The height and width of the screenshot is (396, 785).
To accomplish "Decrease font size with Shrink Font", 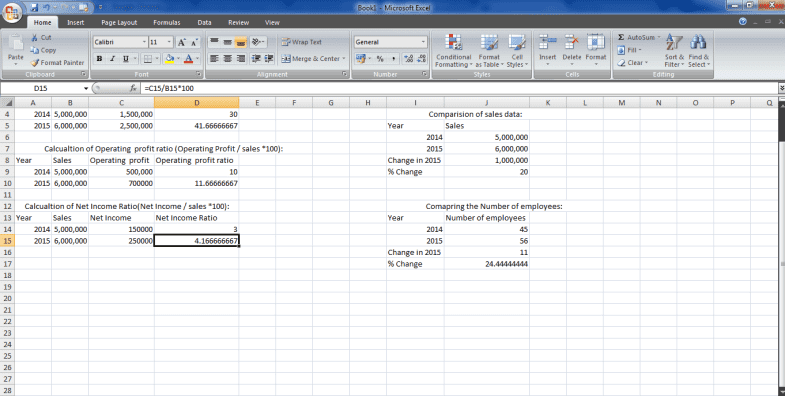I will pyautogui.click(x=194, y=43).
